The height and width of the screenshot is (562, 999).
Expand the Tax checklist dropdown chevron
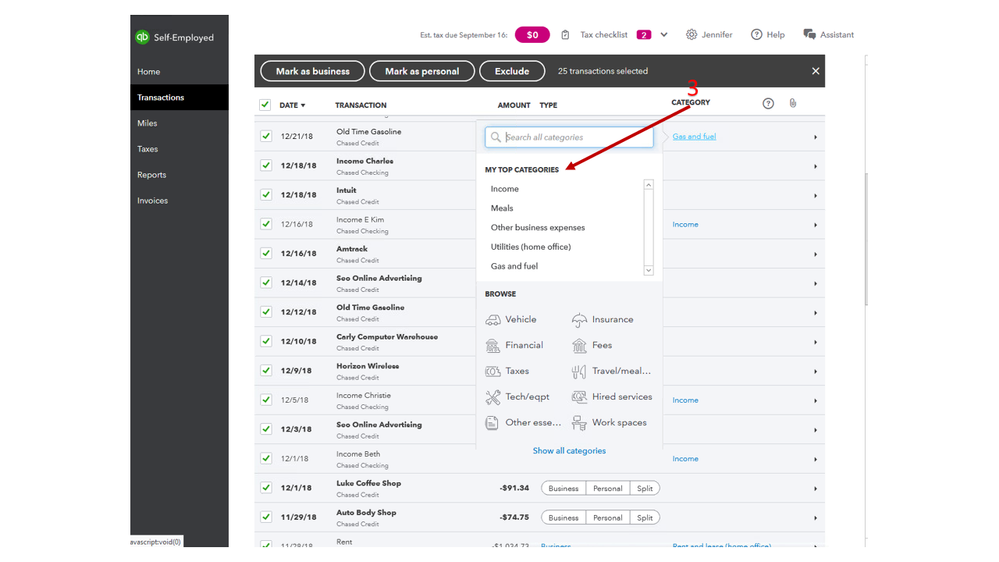[664, 35]
